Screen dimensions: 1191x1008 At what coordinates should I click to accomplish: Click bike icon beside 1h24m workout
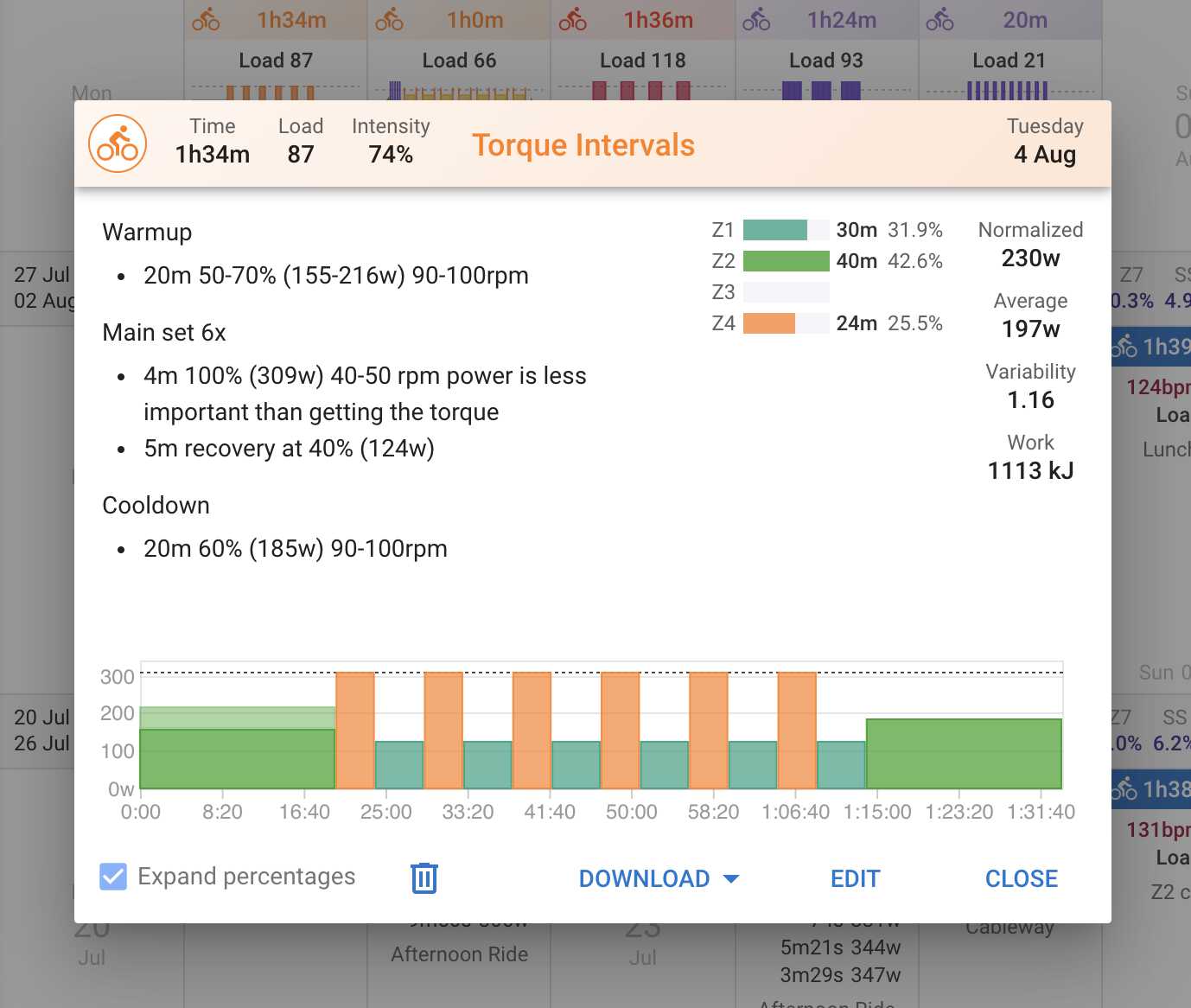756,19
